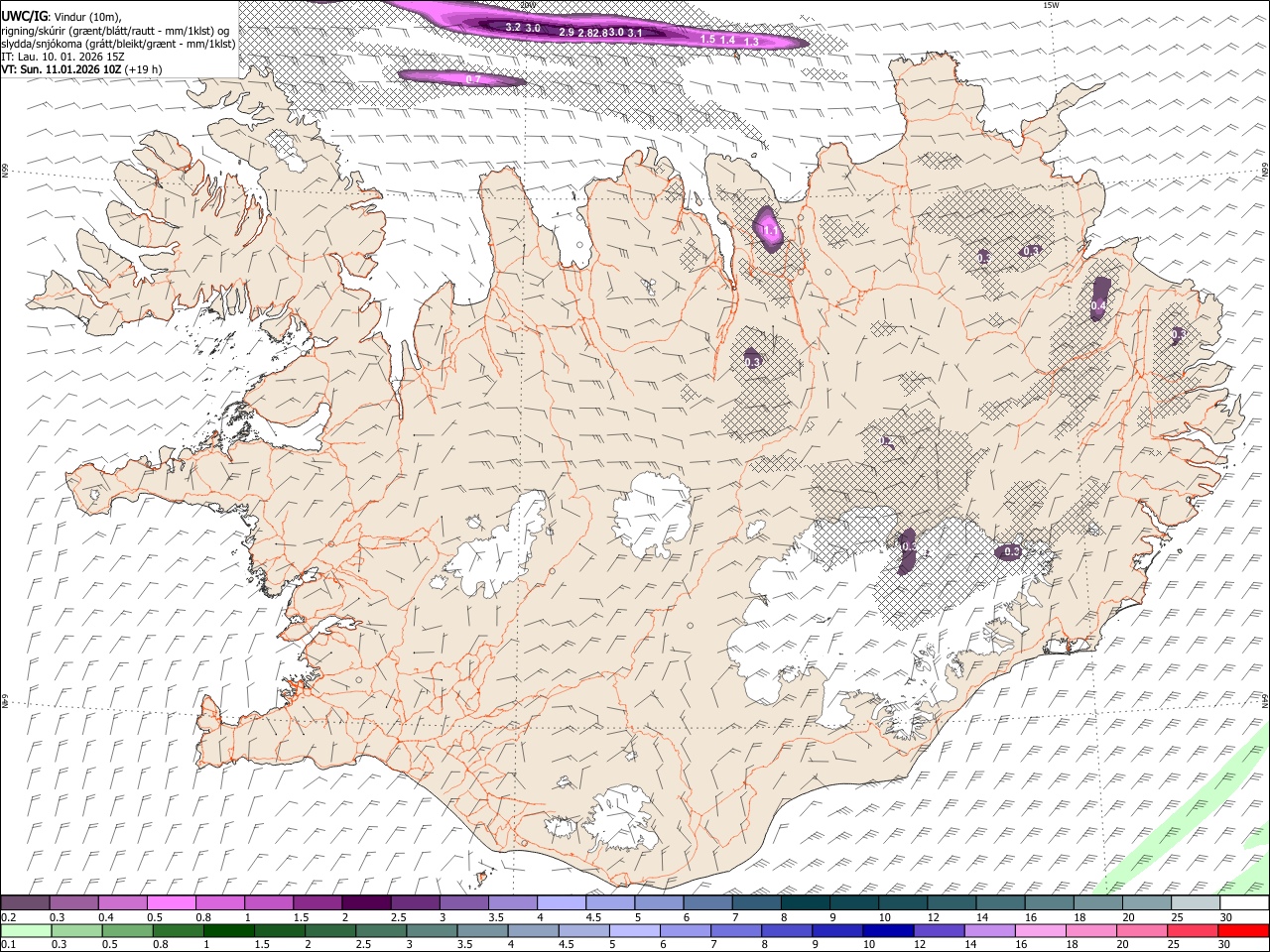The width and height of the screenshot is (1270, 952).
Task: Click the 1.5 snowfall value in the offshore band
Action: pyautogui.click(x=707, y=39)
